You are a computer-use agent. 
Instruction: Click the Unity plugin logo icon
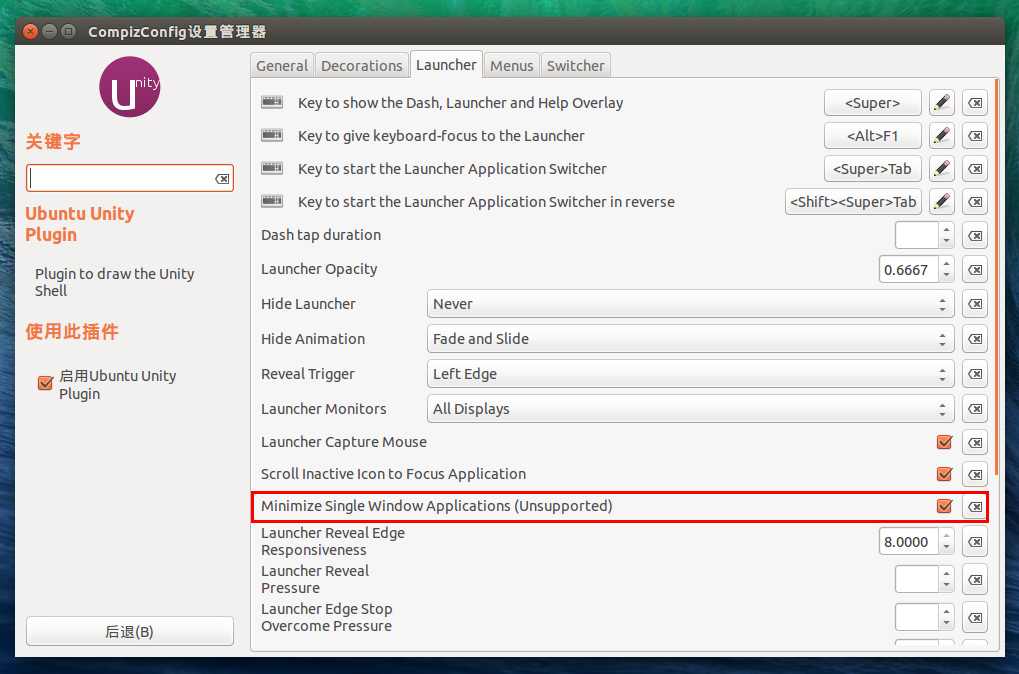129,87
